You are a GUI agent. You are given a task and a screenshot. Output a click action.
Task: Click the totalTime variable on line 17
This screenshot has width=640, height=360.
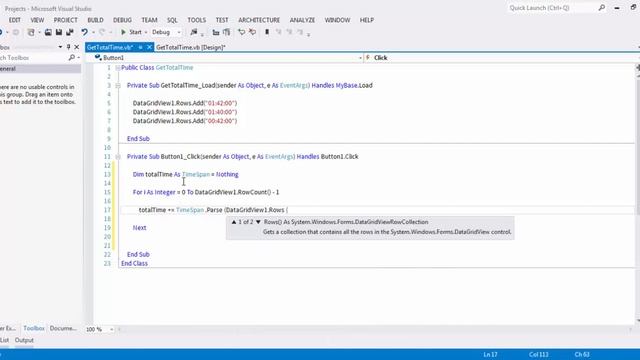click(x=152, y=210)
